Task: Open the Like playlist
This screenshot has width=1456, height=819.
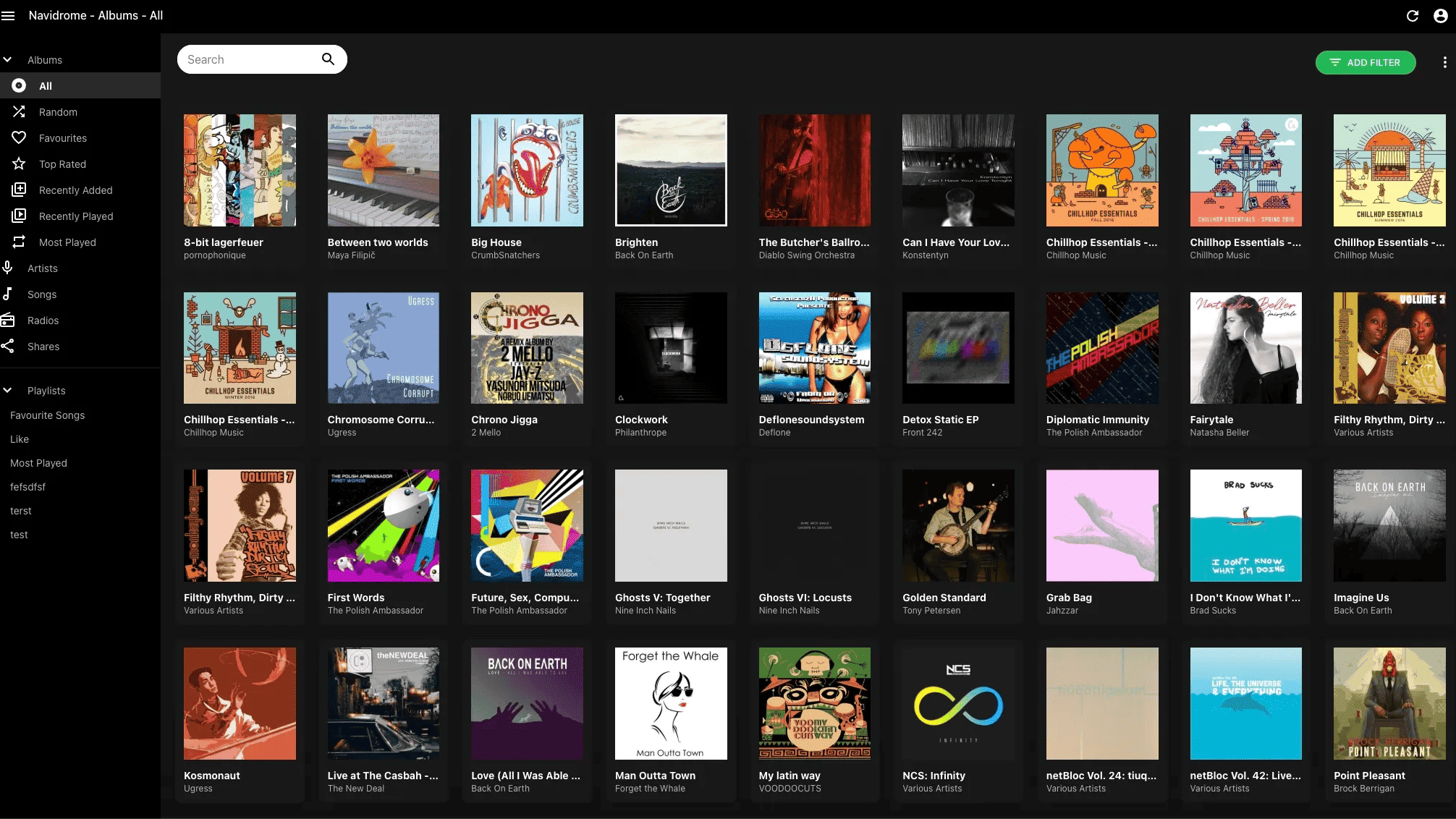Action: click(x=20, y=439)
